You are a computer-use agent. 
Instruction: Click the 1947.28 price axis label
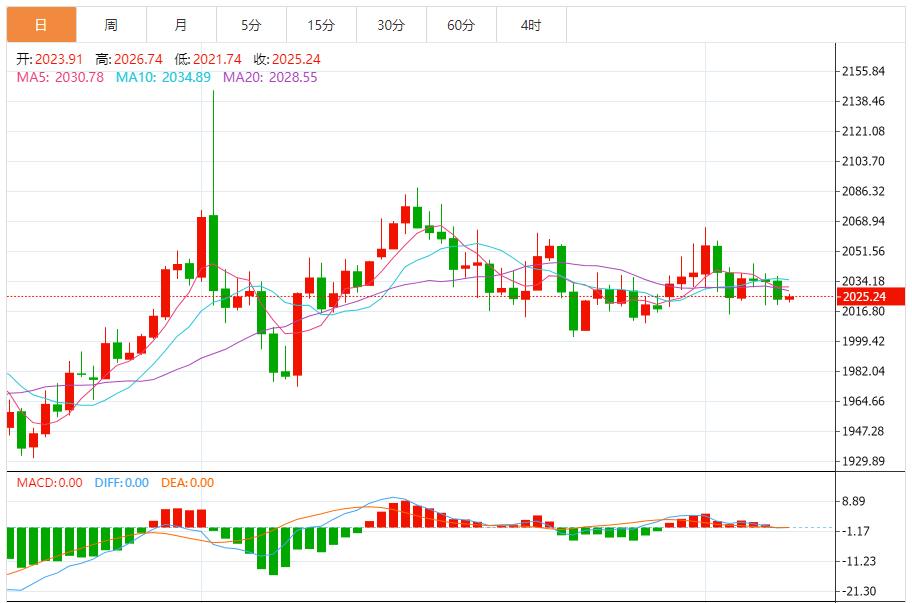(864, 431)
